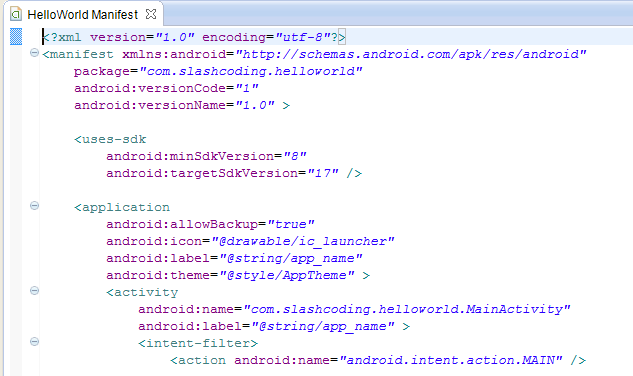Click the package value com.slashcoding.helloworld
This screenshot has height=376, width=633.
pos(251,71)
